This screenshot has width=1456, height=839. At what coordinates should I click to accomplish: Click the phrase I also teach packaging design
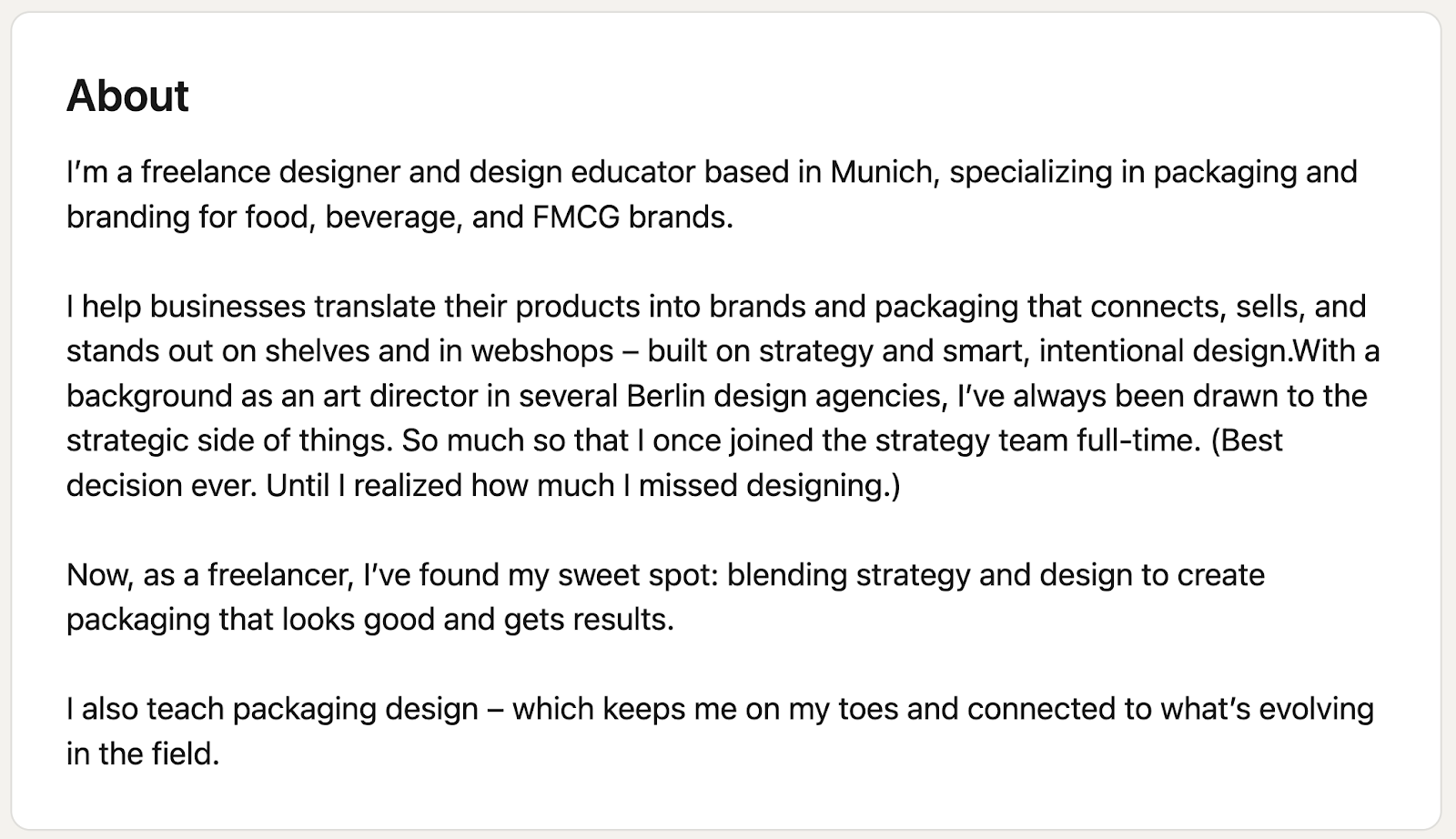pyautogui.click(x=272, y=709)
